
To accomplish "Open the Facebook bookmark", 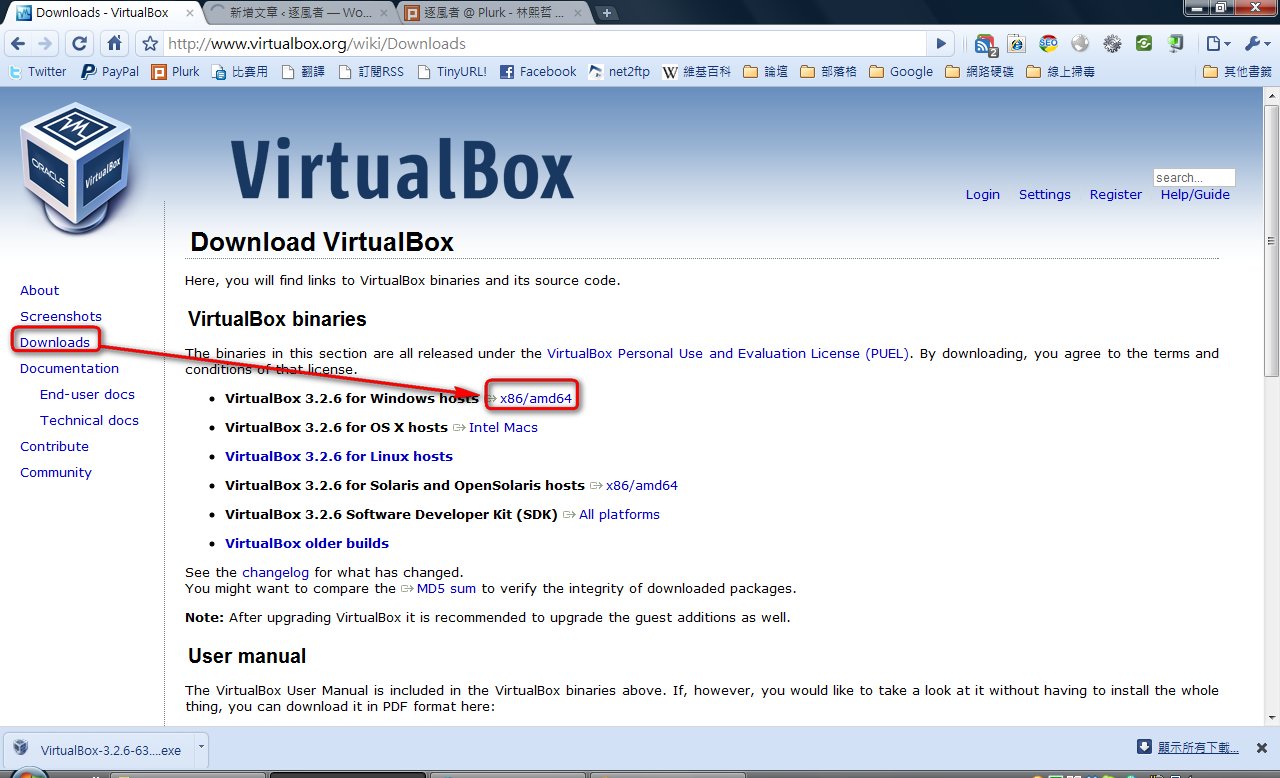I will [538, 72].
